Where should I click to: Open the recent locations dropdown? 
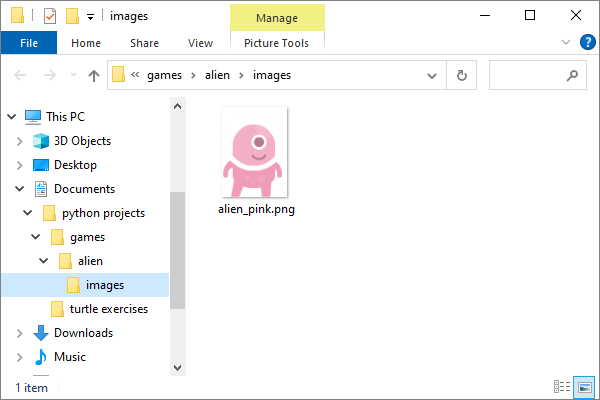pos(73,75)
